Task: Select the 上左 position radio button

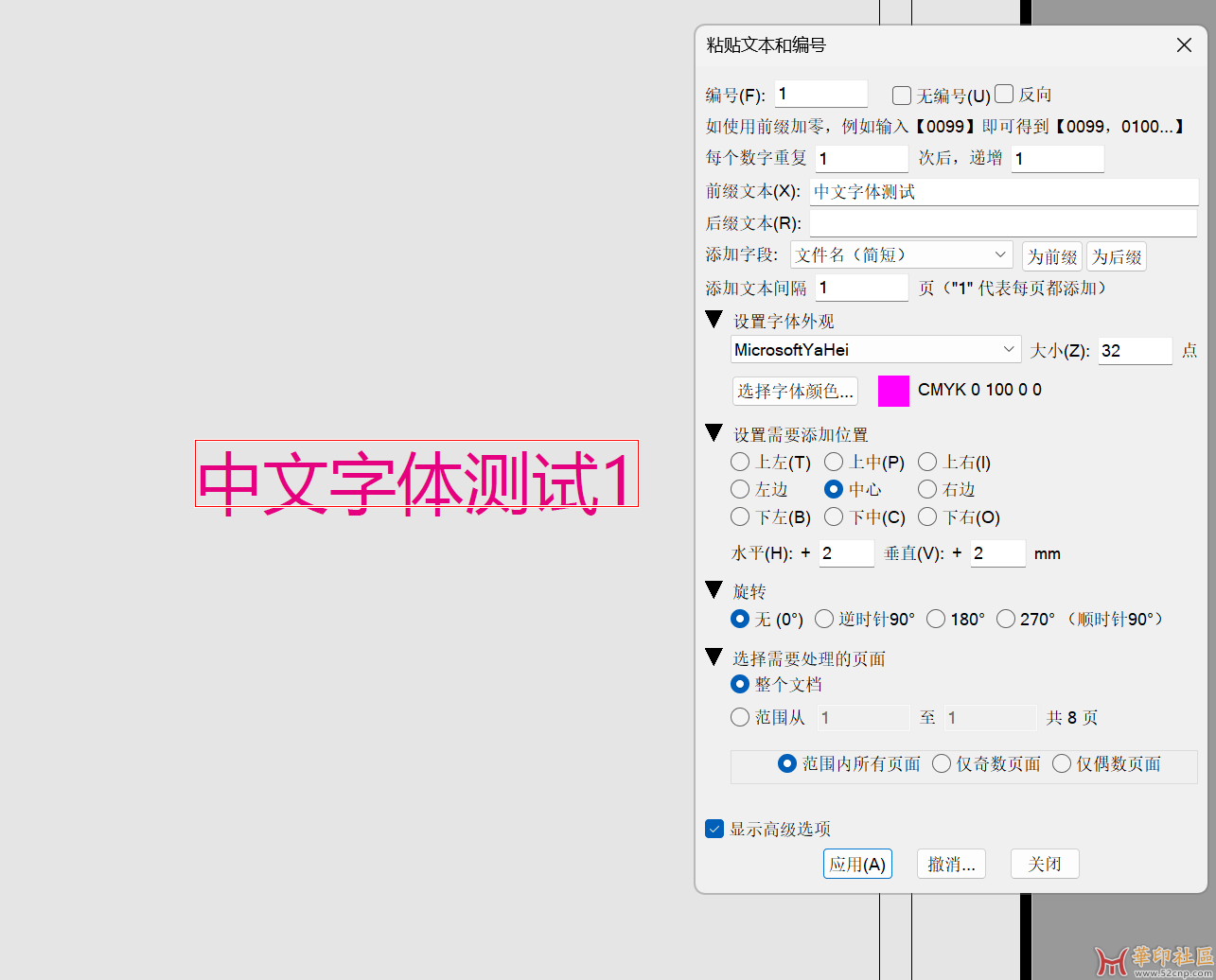Action: click(740, 463)
